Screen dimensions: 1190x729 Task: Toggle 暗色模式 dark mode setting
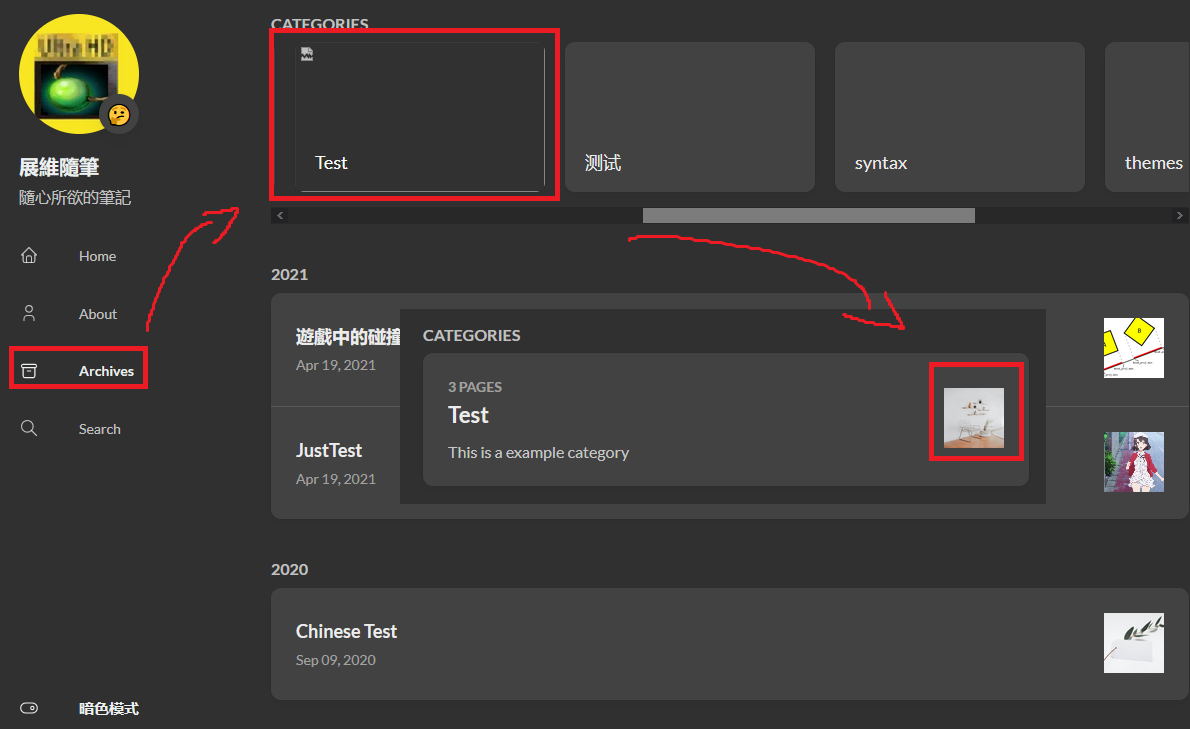pos(108,708)
